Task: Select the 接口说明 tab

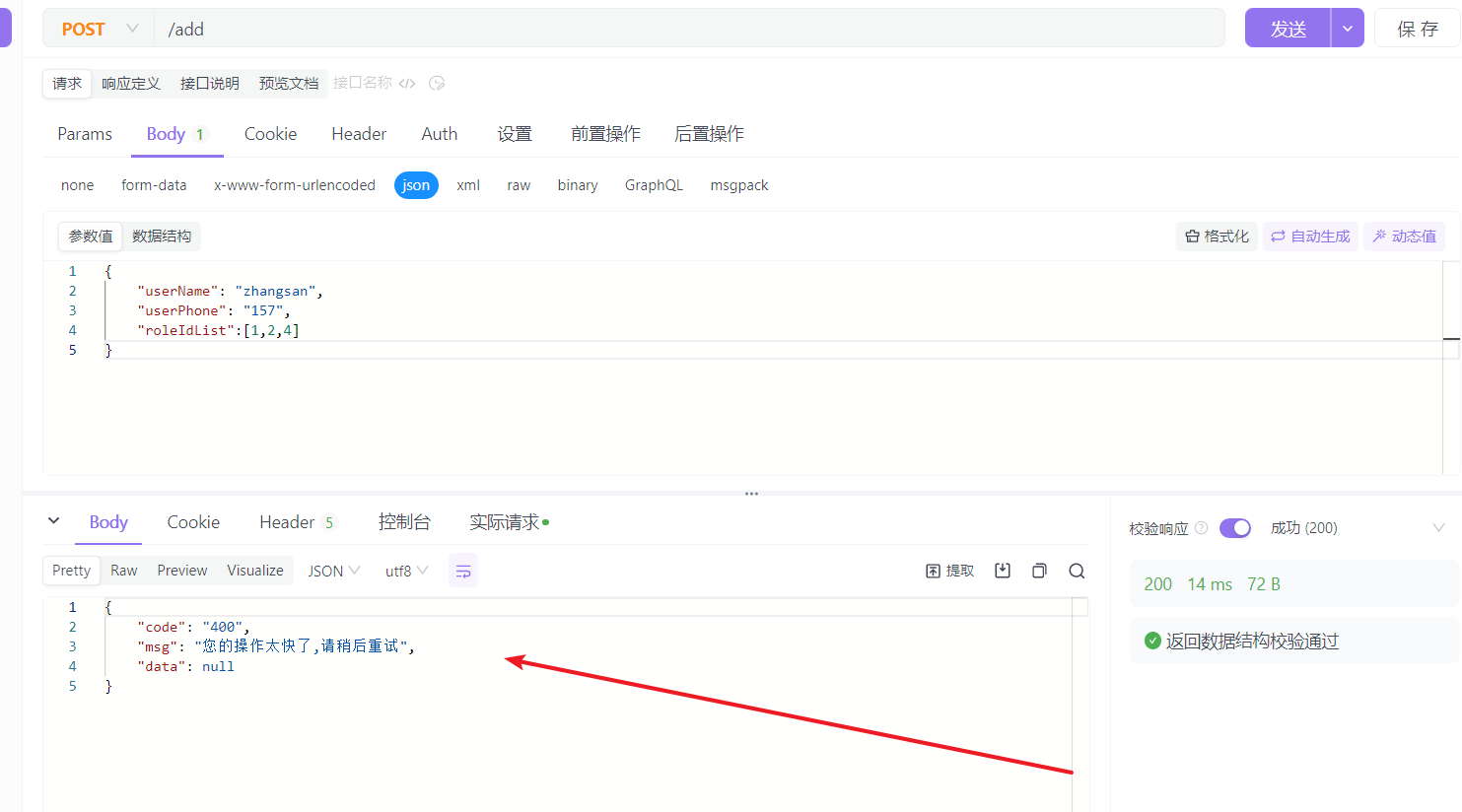Action: (210, 84)
